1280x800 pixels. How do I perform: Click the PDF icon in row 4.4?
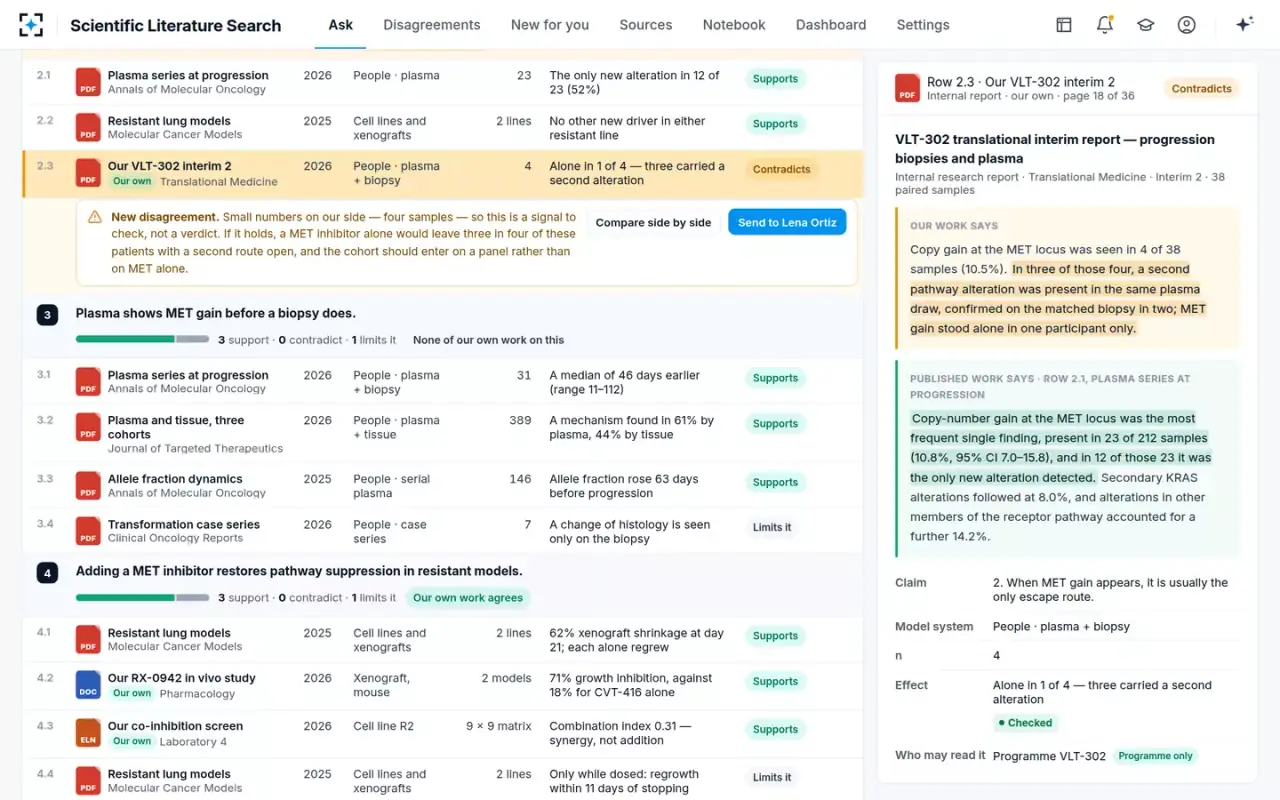(x=89, y=781)
